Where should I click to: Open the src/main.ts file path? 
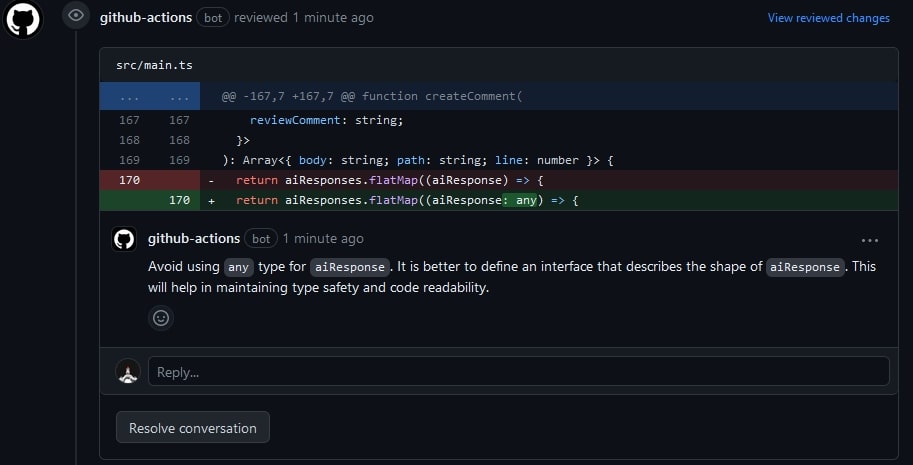[x=154, y=65]
